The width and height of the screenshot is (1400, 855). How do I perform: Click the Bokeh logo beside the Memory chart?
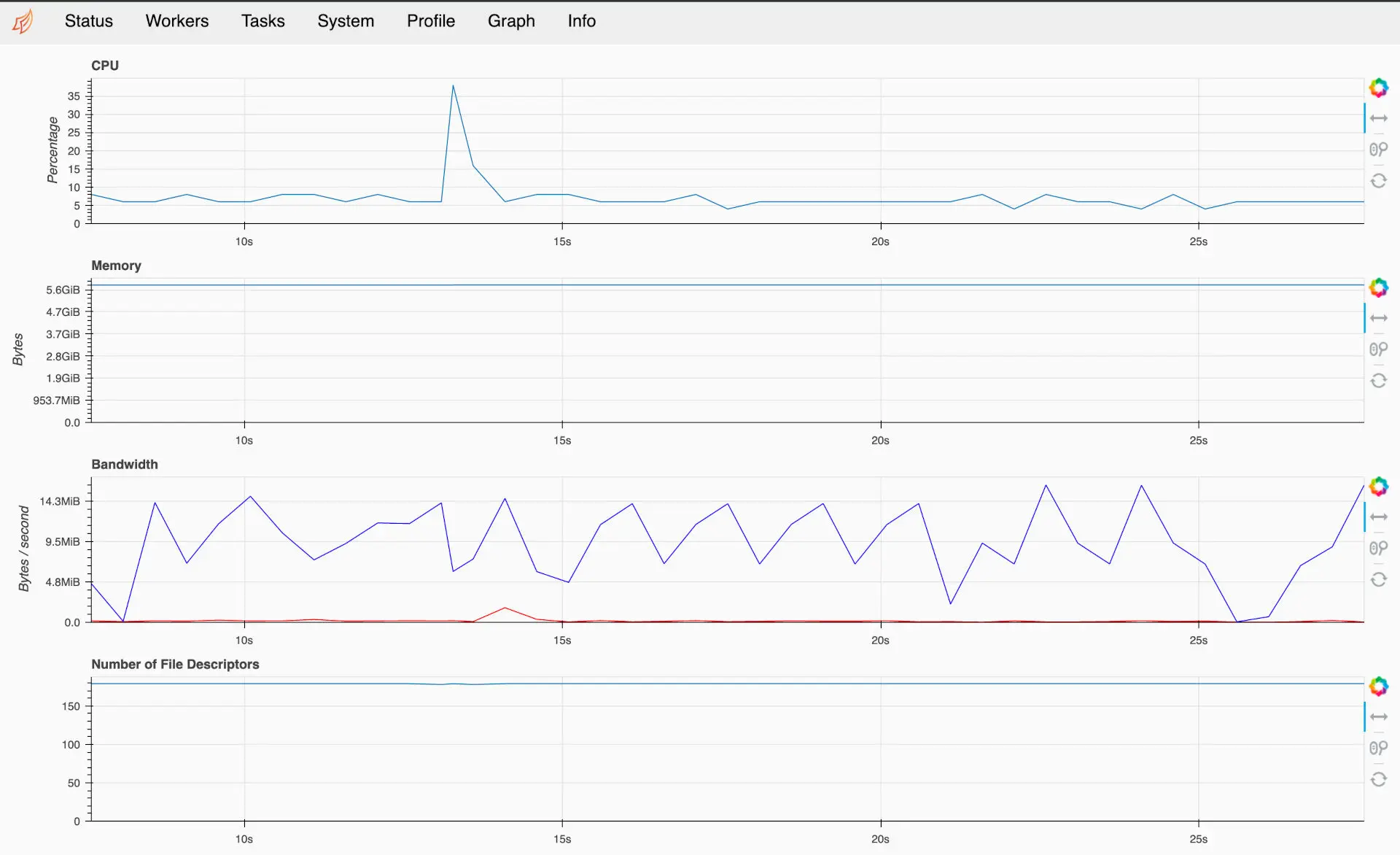coord(1380,287)
